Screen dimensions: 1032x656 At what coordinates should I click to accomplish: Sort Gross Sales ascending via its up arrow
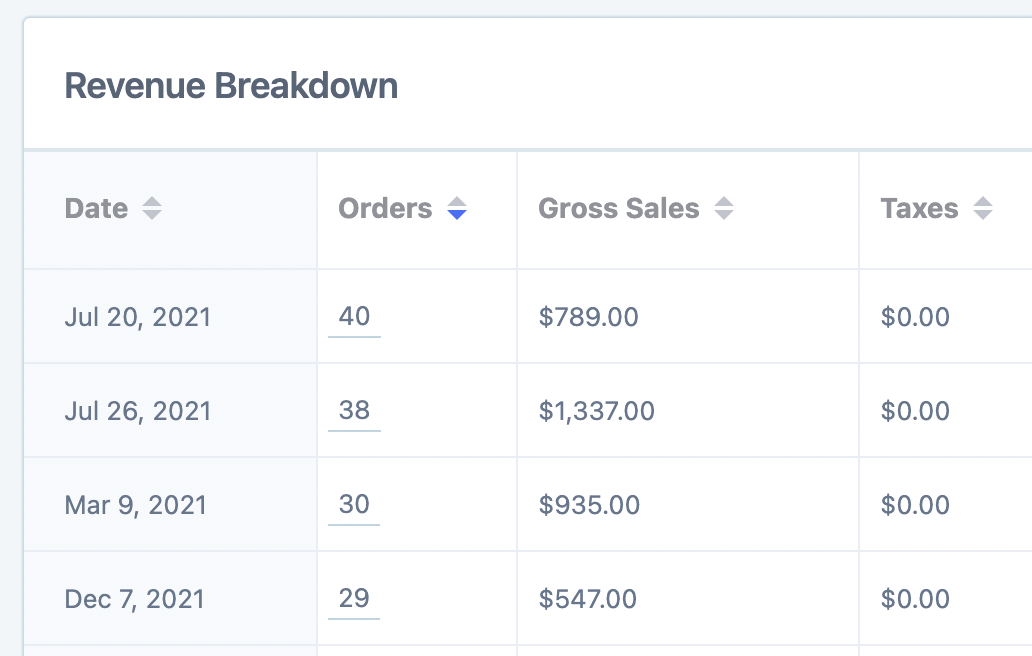click(725, 203)
